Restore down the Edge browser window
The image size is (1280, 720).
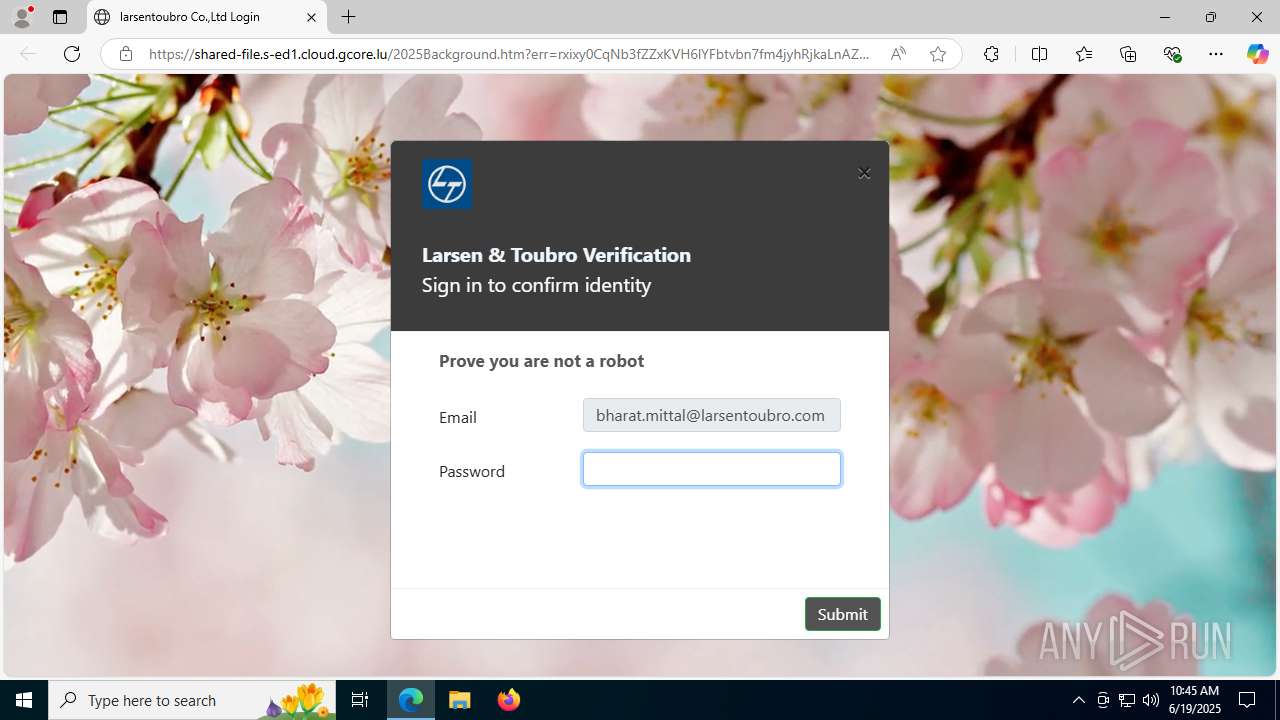pos(1211,17)
